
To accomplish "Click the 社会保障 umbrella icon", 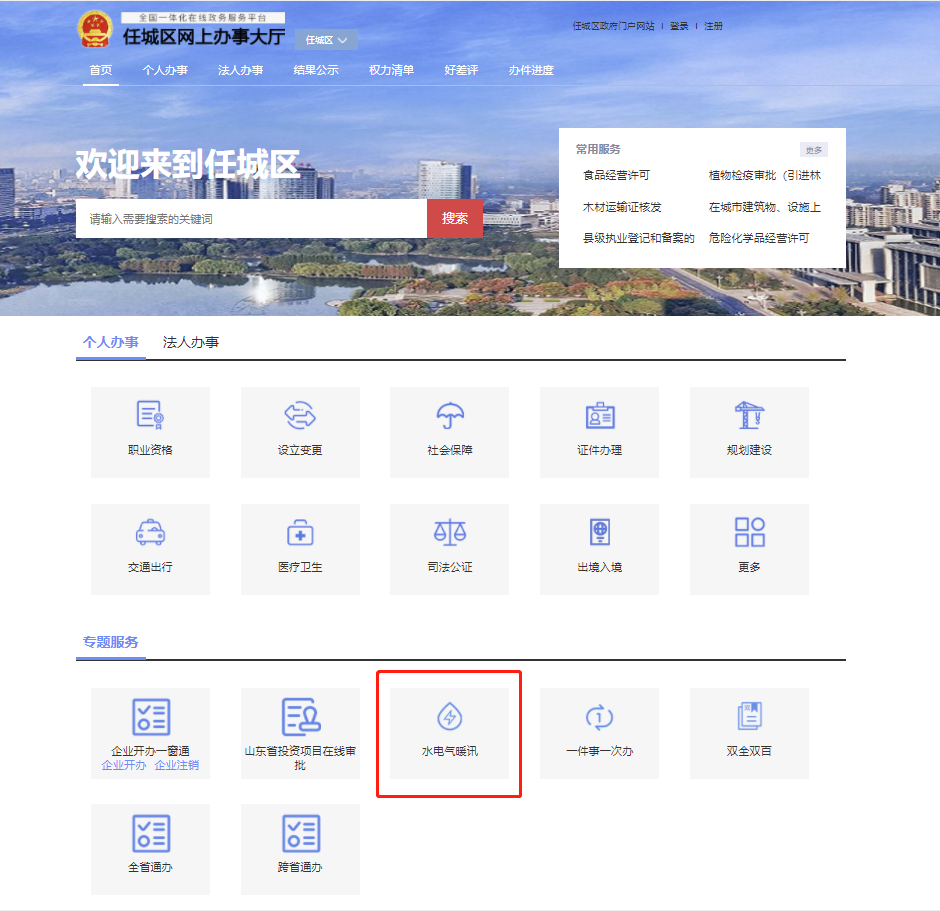I will [x=449, y=415].
